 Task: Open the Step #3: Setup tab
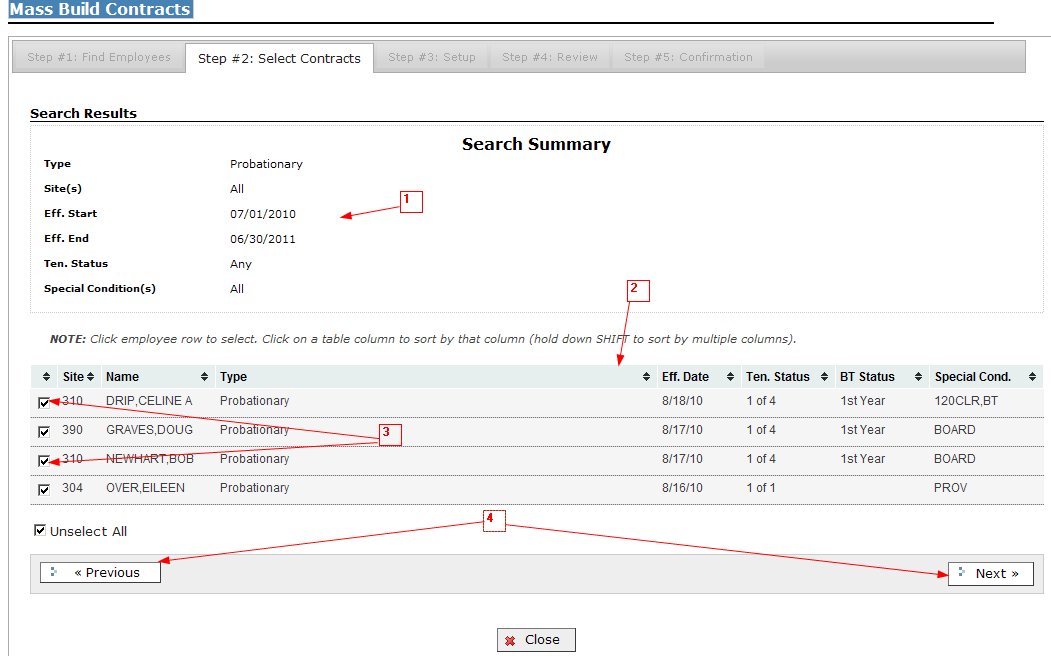(x=432, y=58)
